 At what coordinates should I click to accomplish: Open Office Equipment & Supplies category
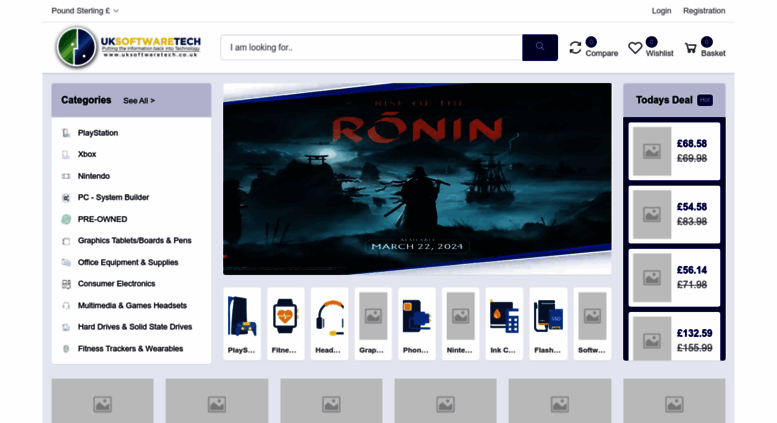click(x=128, y=262)
